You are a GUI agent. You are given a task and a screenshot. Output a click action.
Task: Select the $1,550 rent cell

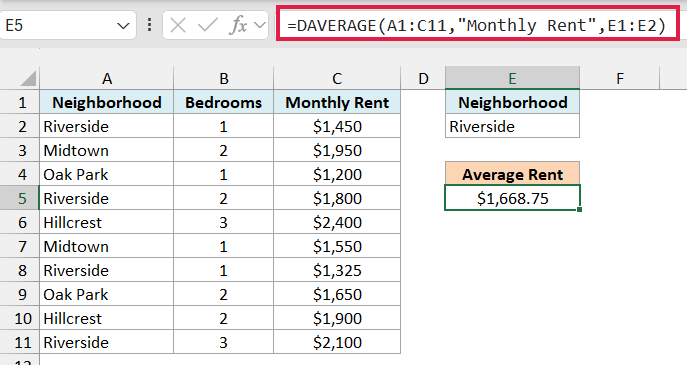(x=337, y=246)
